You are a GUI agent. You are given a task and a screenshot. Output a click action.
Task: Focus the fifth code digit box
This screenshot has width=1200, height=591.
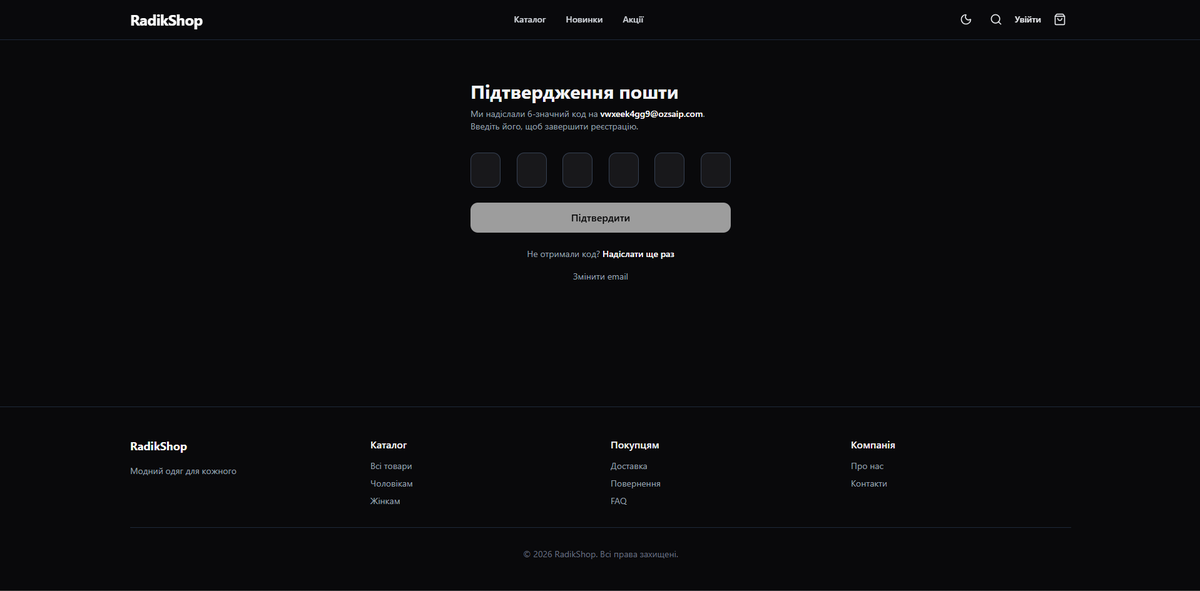click(670, 170)
